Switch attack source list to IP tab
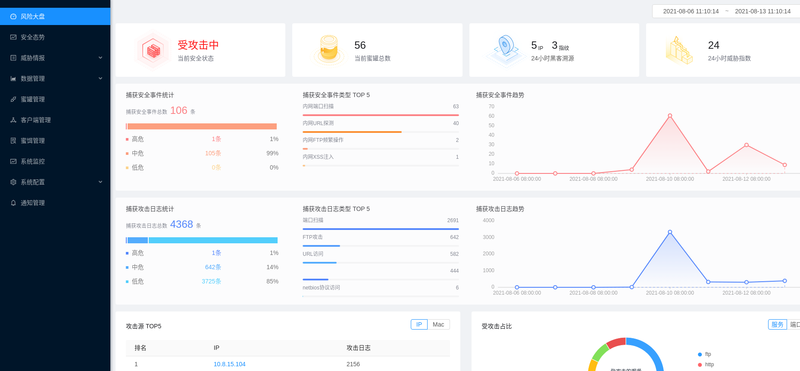 (419, 325)
